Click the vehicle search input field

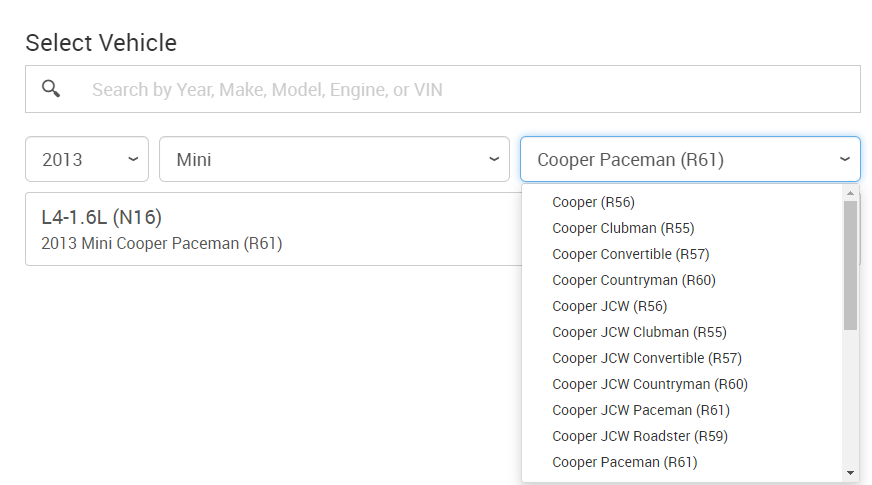tap(470, 89)
